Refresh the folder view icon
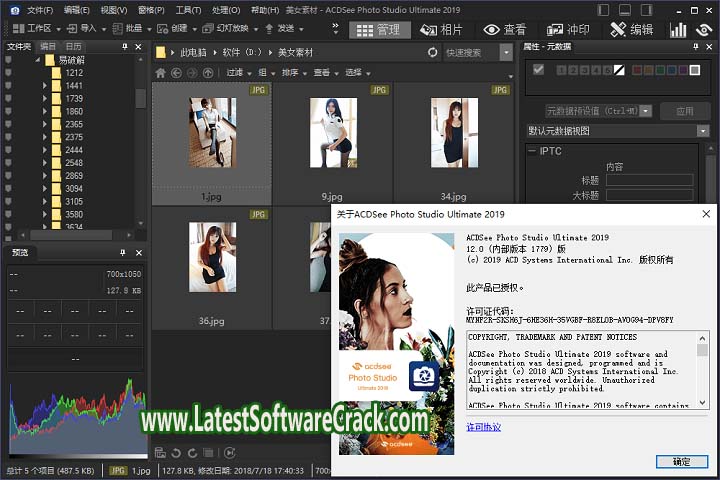 433,52
